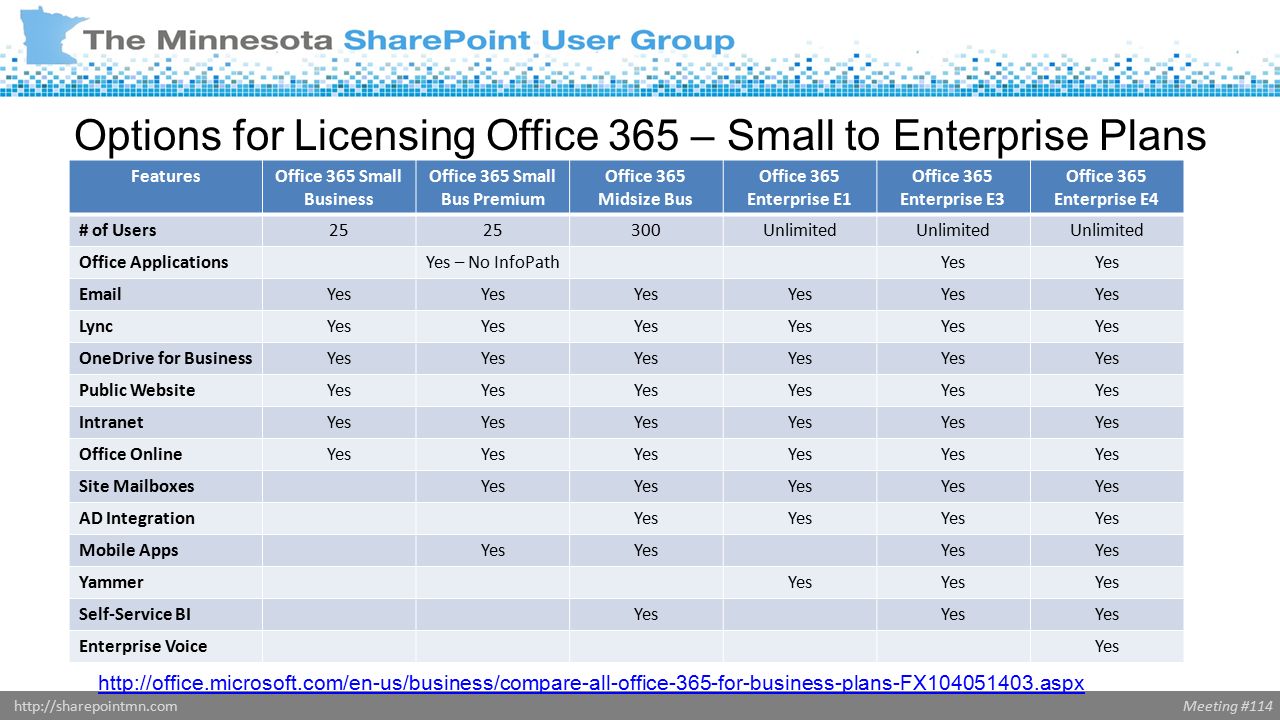Click the OneDrive for Business row label
1280x720 pixels.
(166, 358)
